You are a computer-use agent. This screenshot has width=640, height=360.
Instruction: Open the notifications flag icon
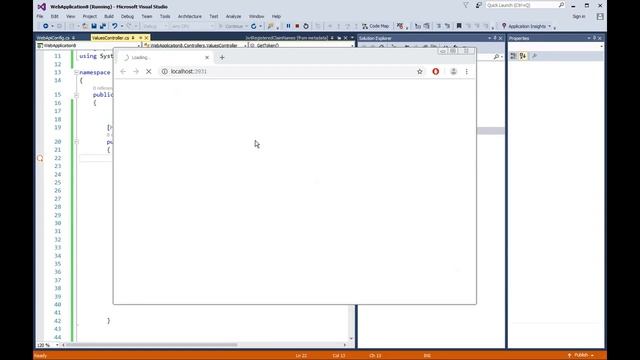pyautogui.click(x=466, y=5)
